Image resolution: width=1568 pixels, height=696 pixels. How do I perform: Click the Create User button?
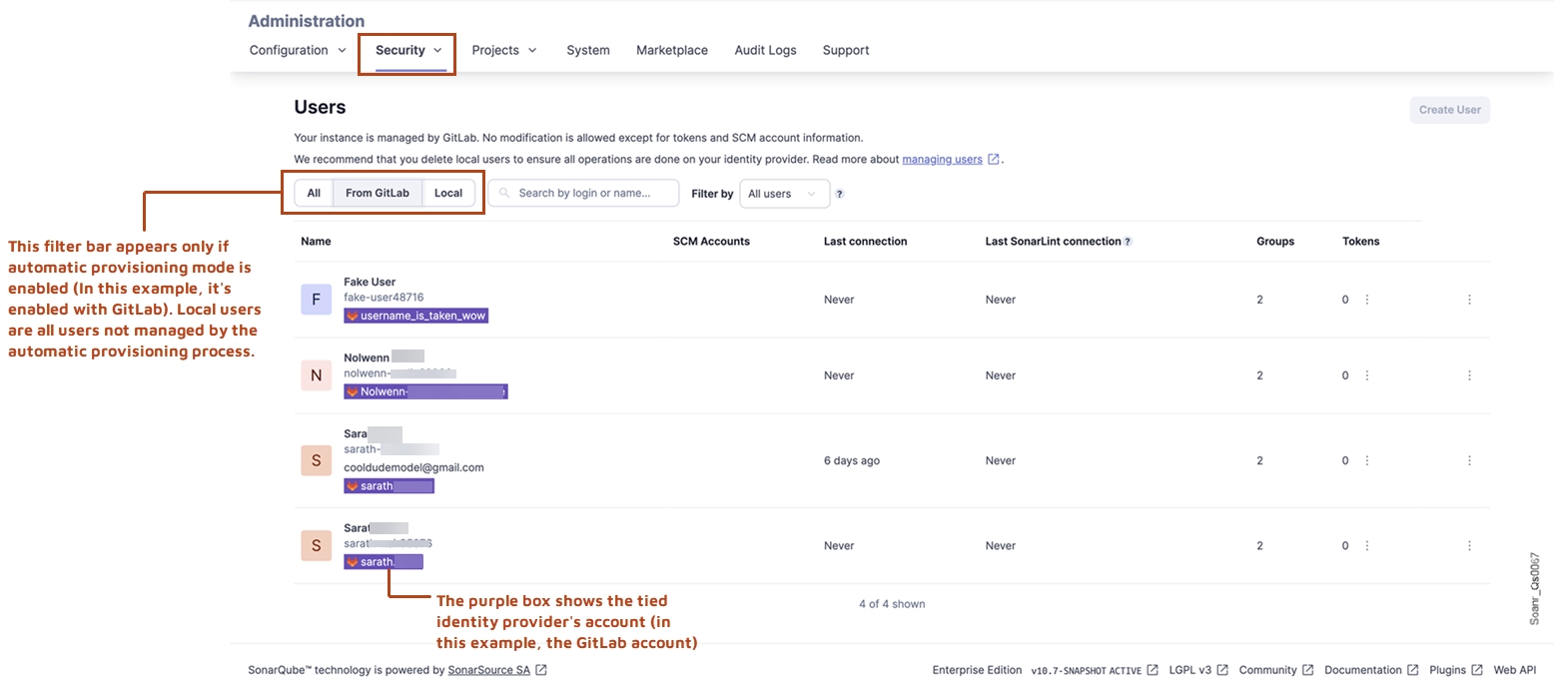coord(1449,110)
